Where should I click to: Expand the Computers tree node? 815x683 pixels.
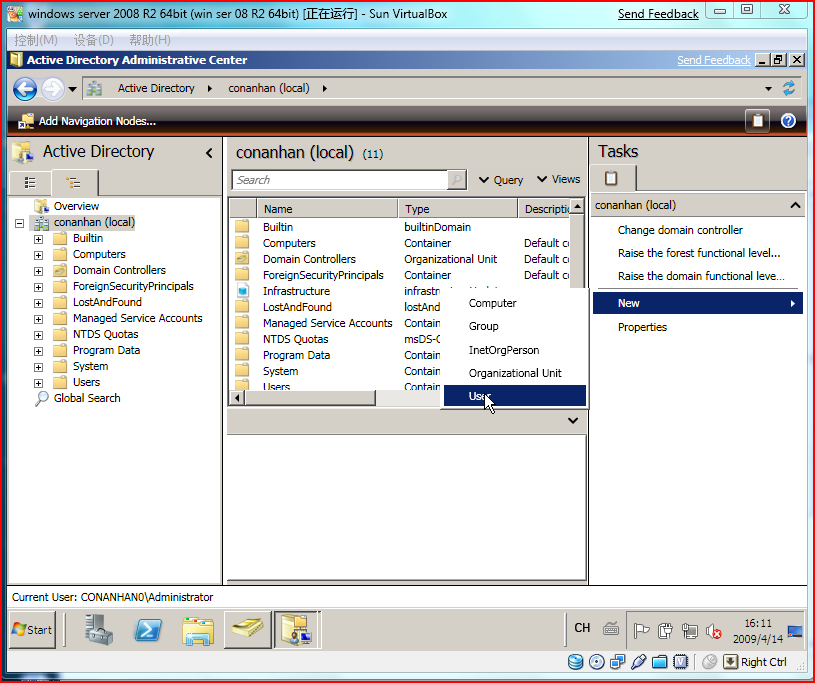coord(38,256)
